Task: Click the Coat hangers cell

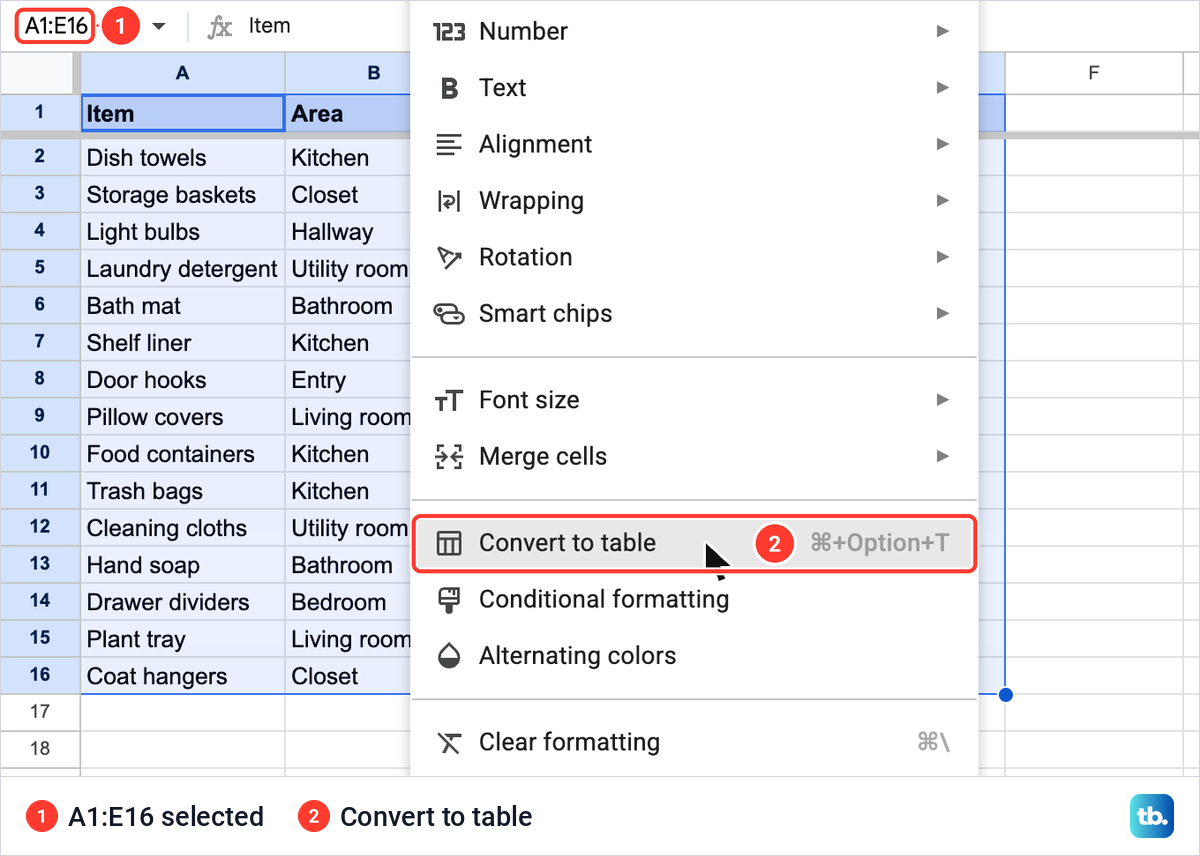Action: [x=183, y=675]
